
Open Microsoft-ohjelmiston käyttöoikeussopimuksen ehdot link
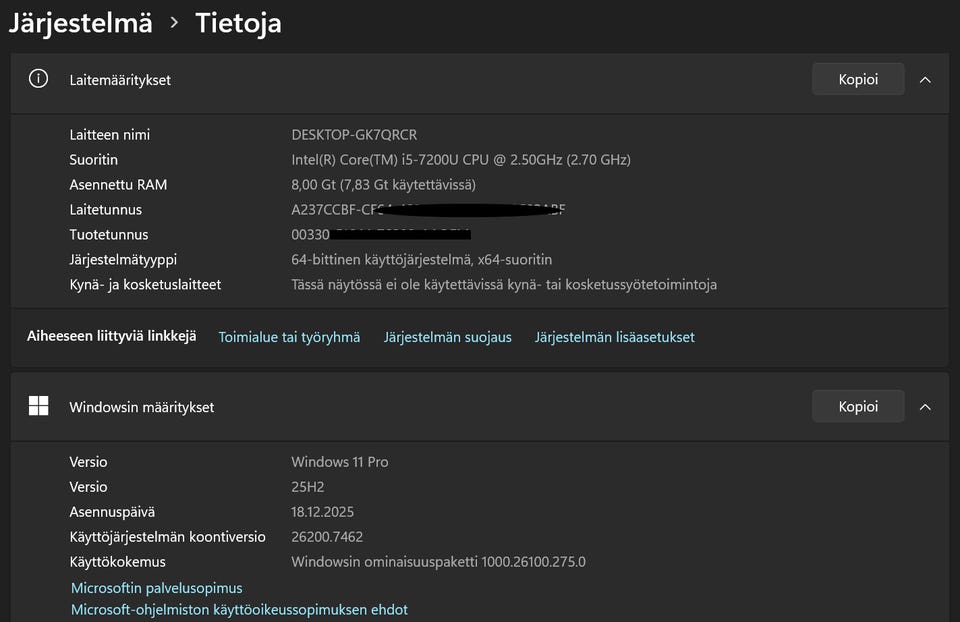coord(239,609)
